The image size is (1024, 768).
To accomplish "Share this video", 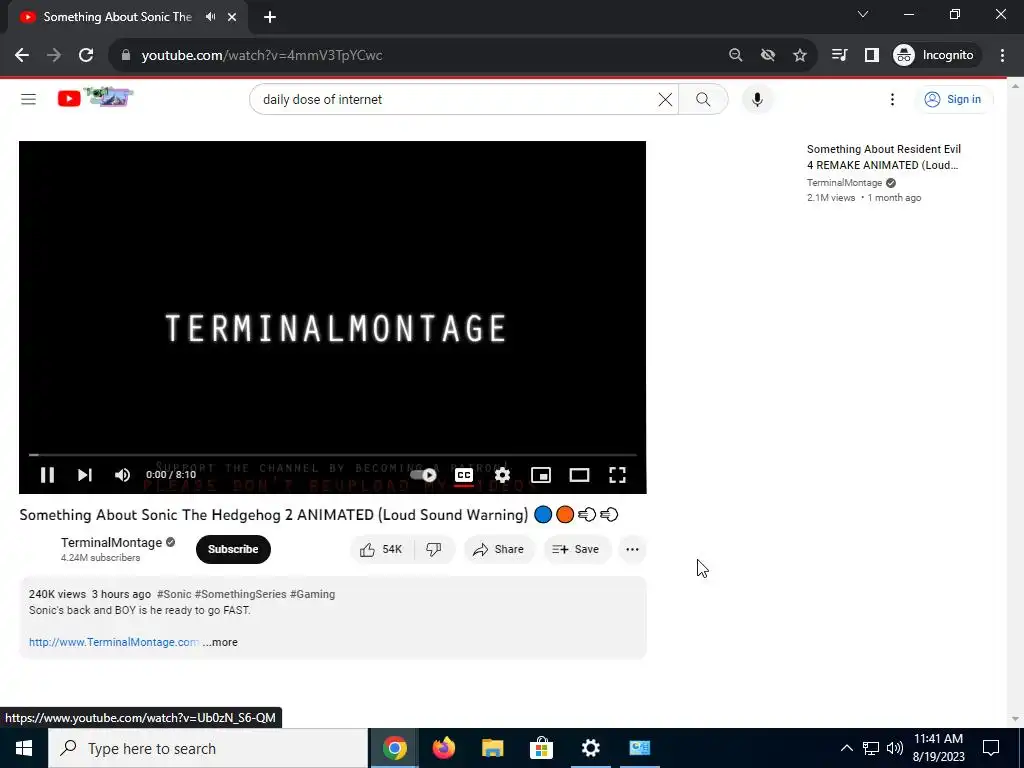I will click(499, 549).
